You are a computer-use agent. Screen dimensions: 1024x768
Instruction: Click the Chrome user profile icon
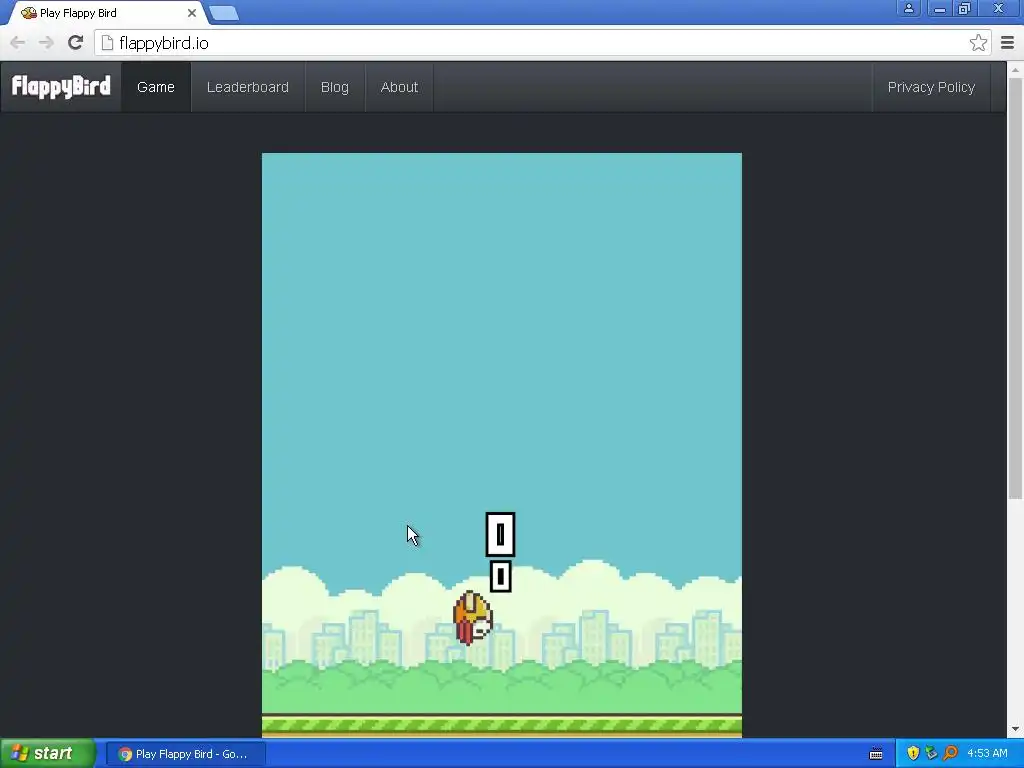pos(908,8)
